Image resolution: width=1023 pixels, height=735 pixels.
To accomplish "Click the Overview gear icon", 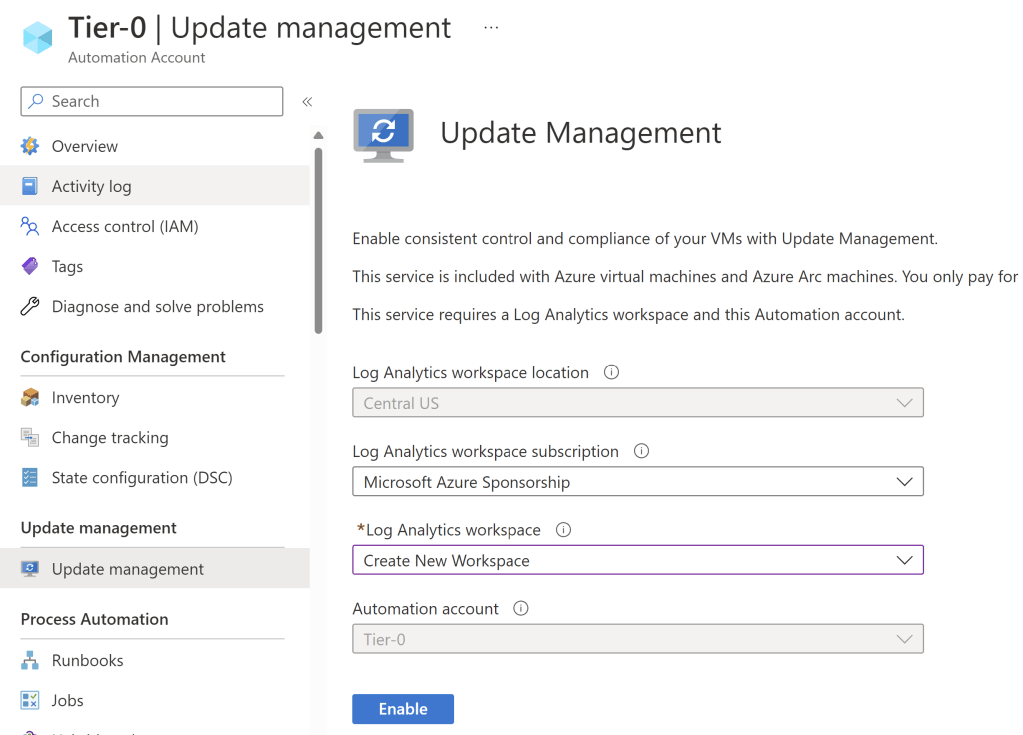I will (30, 146).
